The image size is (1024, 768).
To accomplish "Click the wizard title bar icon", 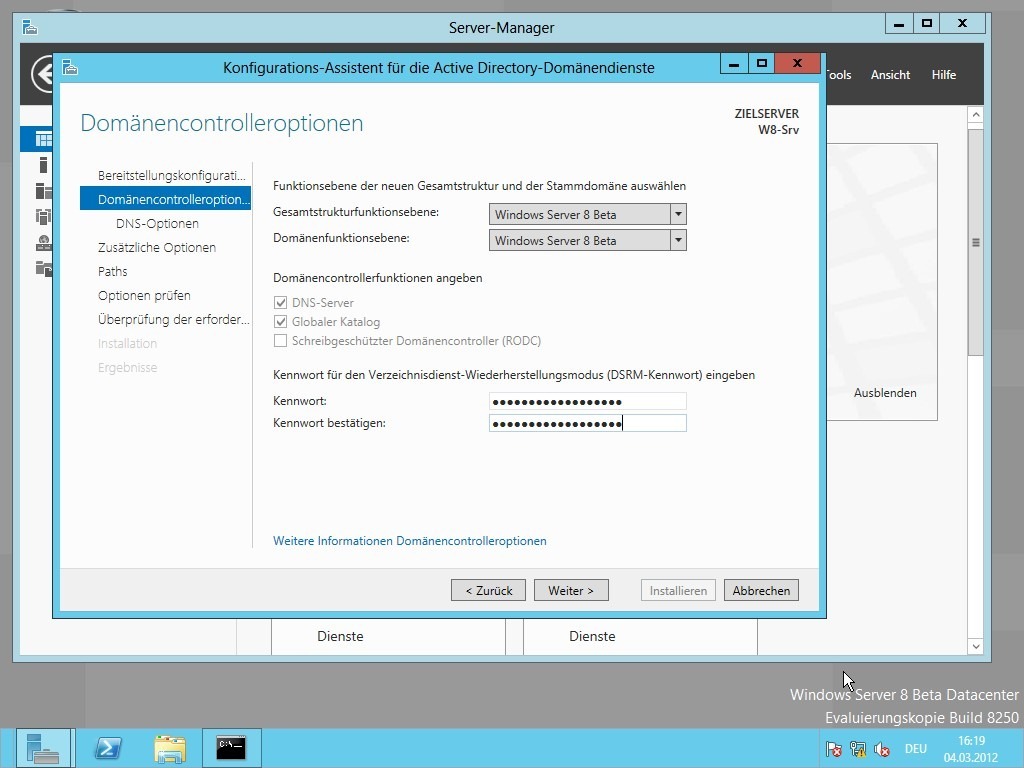I will point(71,67).
